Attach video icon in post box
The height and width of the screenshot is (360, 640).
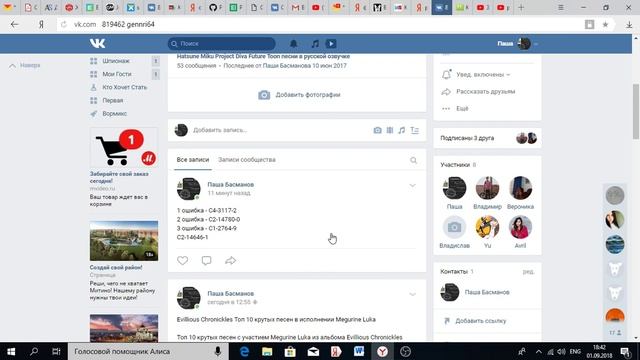(390, 130)
